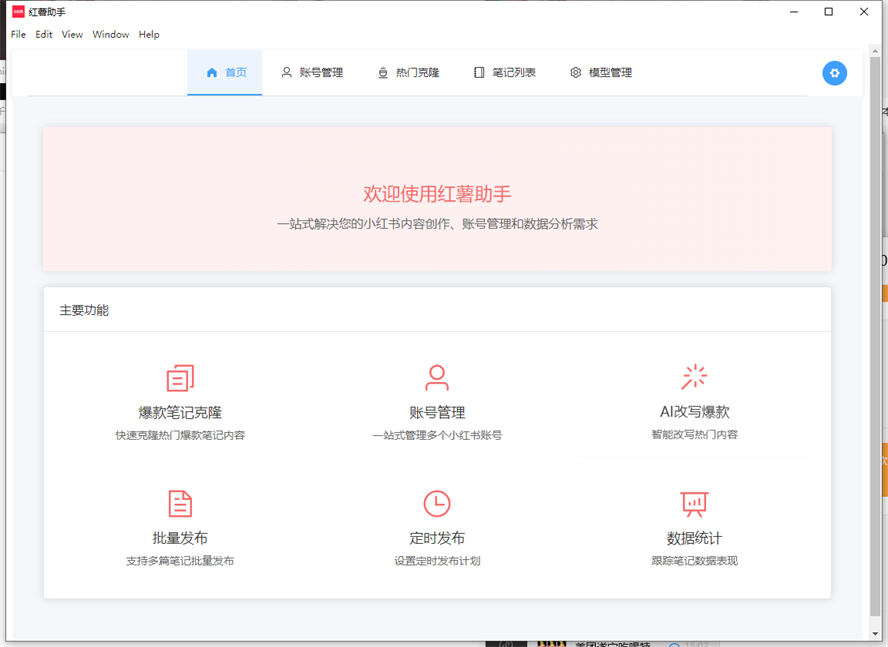Open the File menu

(x=17, y=34)
